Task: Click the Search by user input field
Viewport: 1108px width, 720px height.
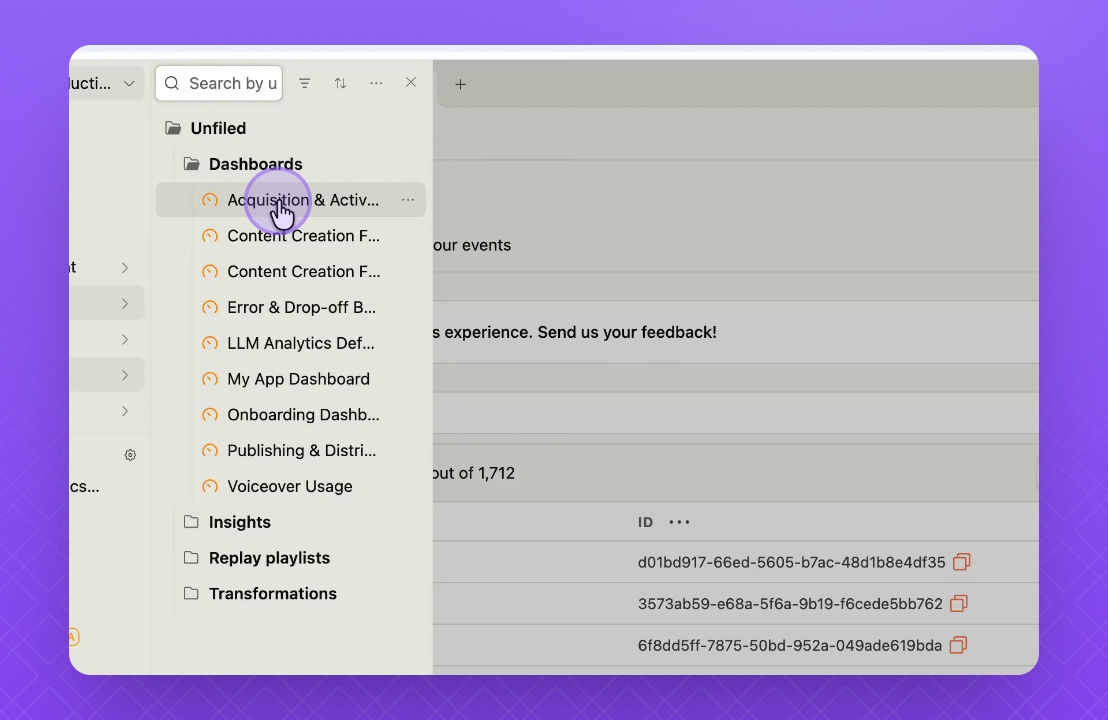Action: 219,83
